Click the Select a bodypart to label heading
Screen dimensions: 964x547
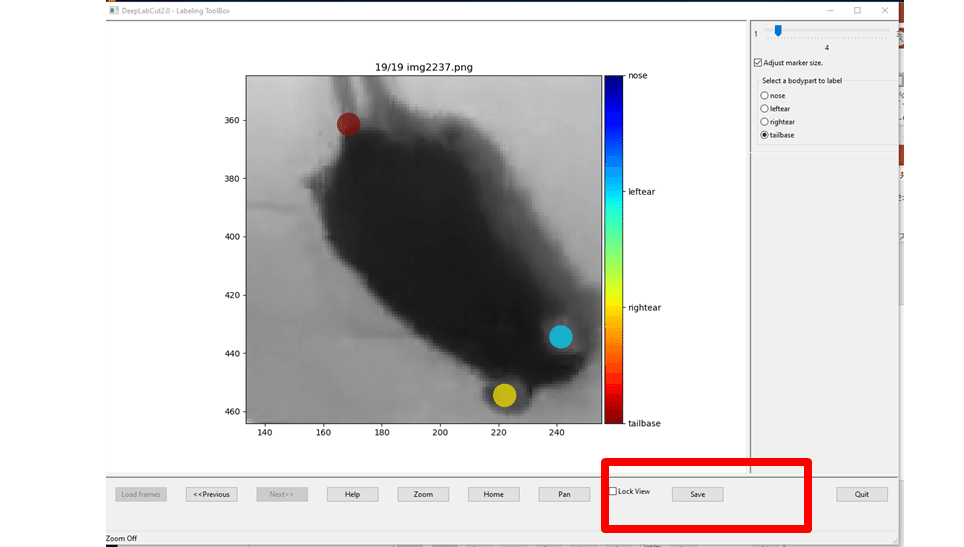click(802, 81)
